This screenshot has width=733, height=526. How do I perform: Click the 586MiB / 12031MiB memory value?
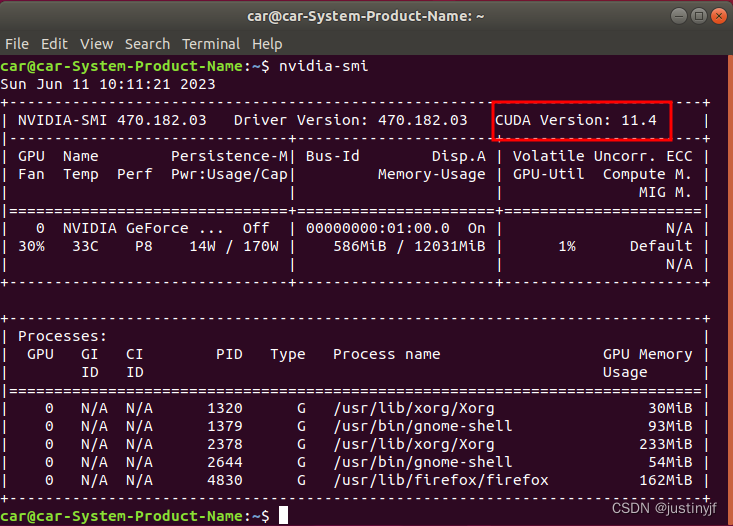409,246
